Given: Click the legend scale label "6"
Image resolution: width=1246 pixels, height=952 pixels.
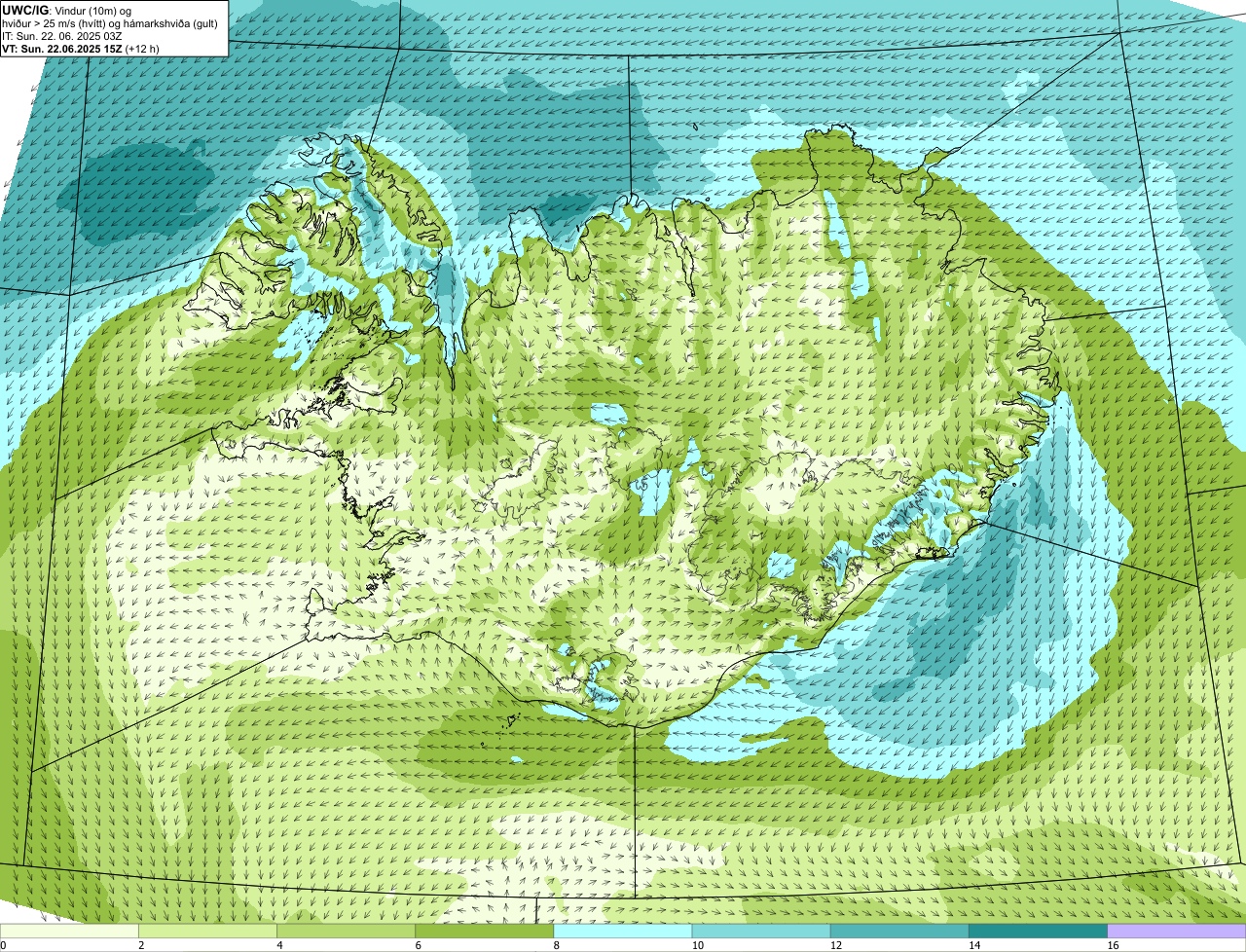Looking at the screenshot, I should tap(418, 945).
